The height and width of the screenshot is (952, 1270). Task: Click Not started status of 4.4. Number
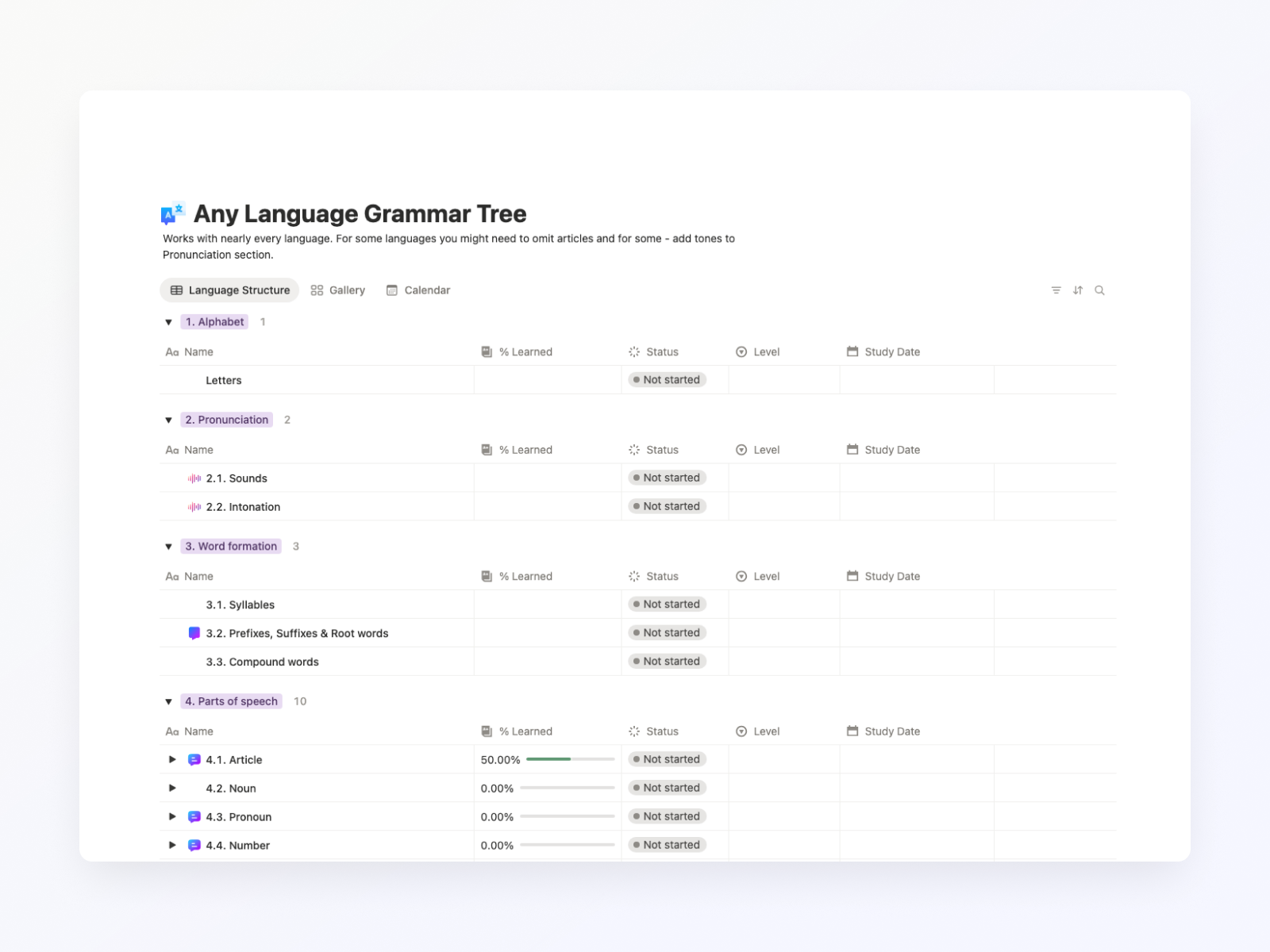click(668, 845)
